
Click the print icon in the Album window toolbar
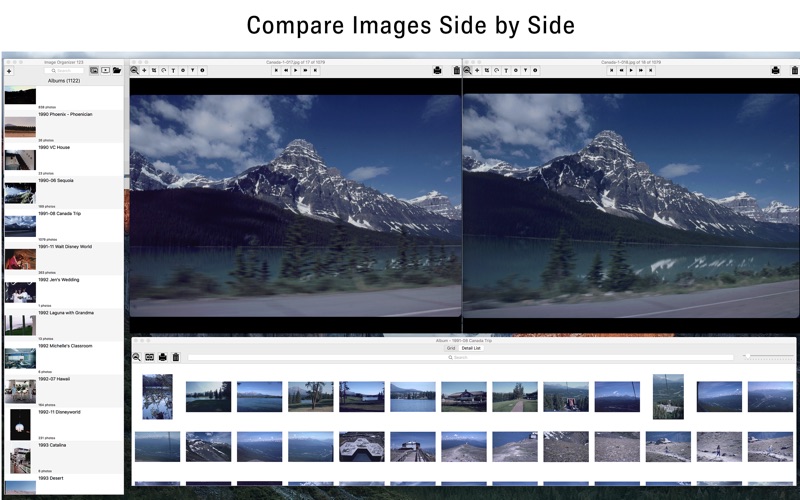click(163, 357)
